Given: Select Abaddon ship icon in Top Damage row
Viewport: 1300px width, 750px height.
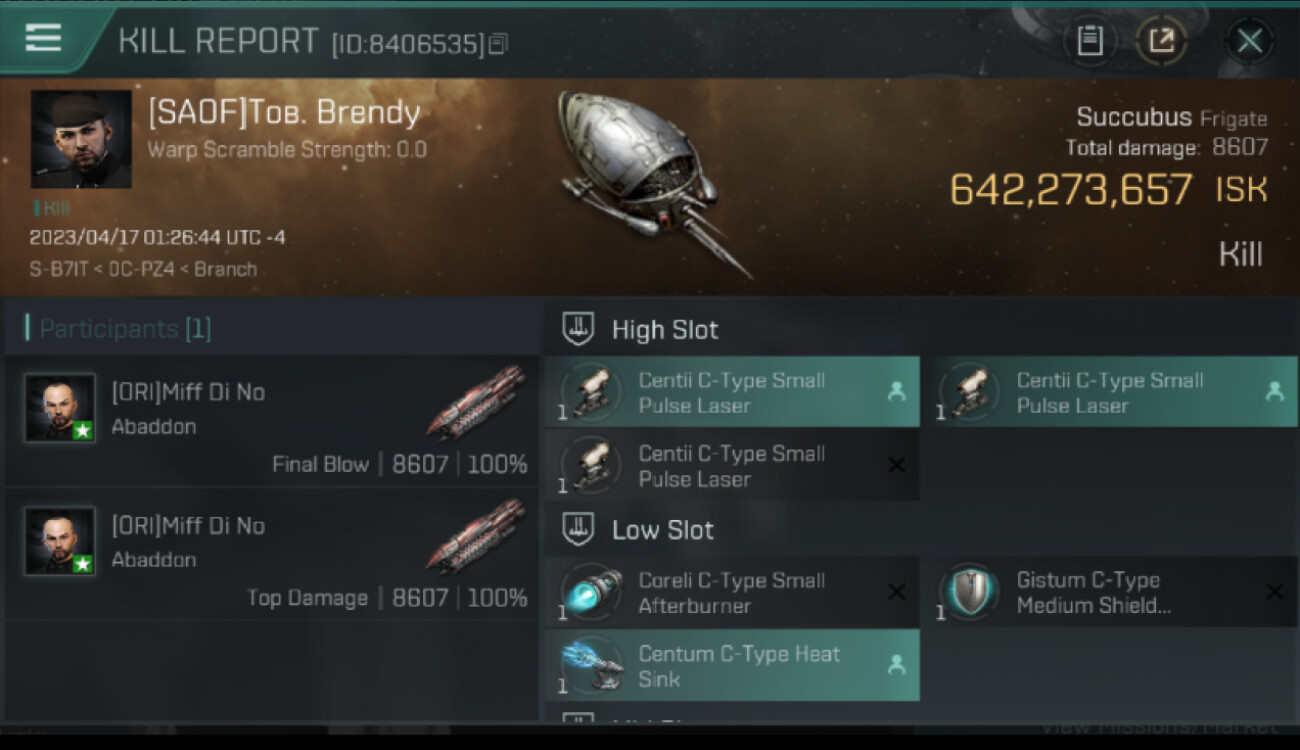Looking at the screenshot, I should tap(476, 536).
